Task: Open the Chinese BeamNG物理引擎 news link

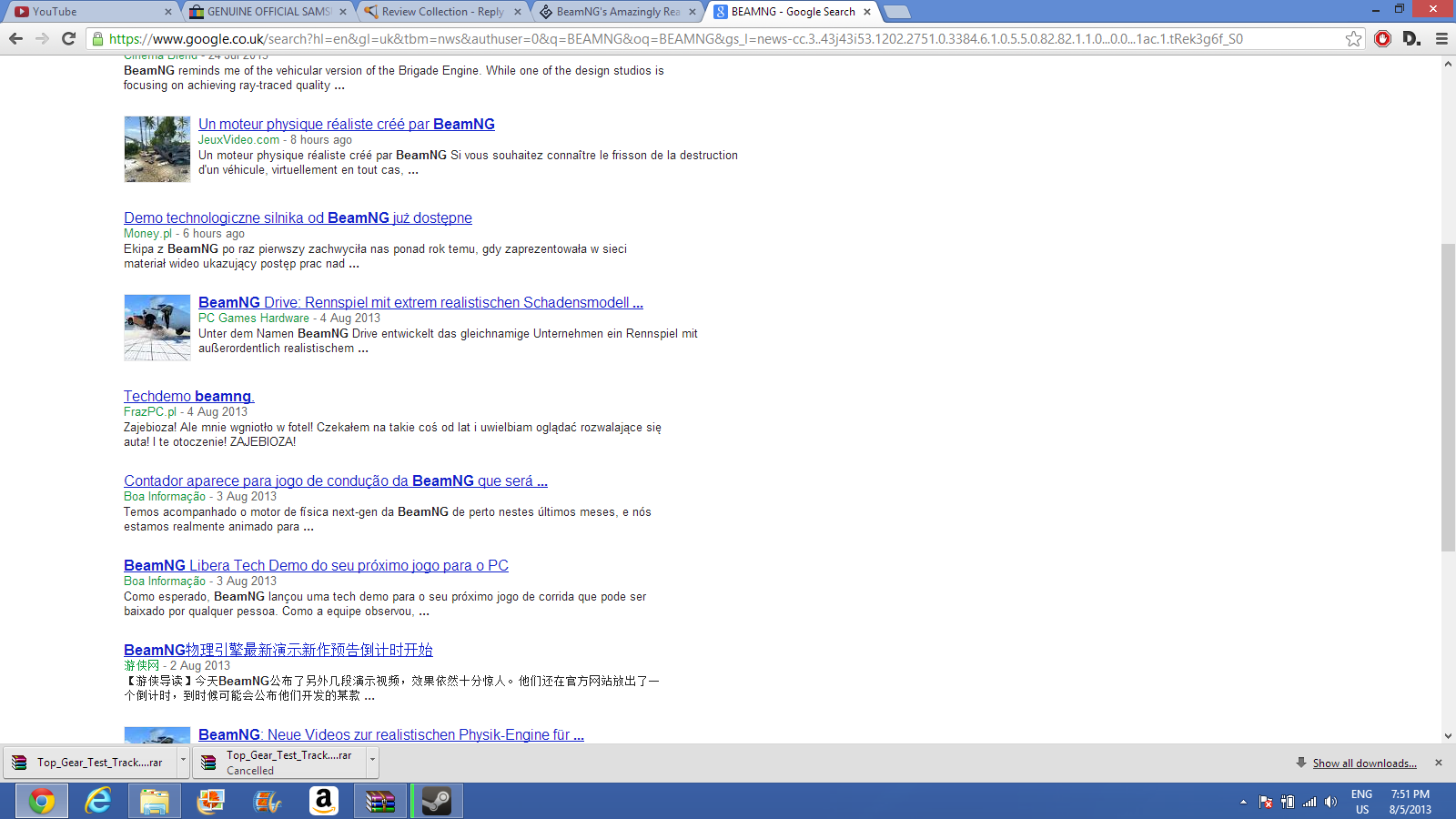Action: click(x=278, y=650)
